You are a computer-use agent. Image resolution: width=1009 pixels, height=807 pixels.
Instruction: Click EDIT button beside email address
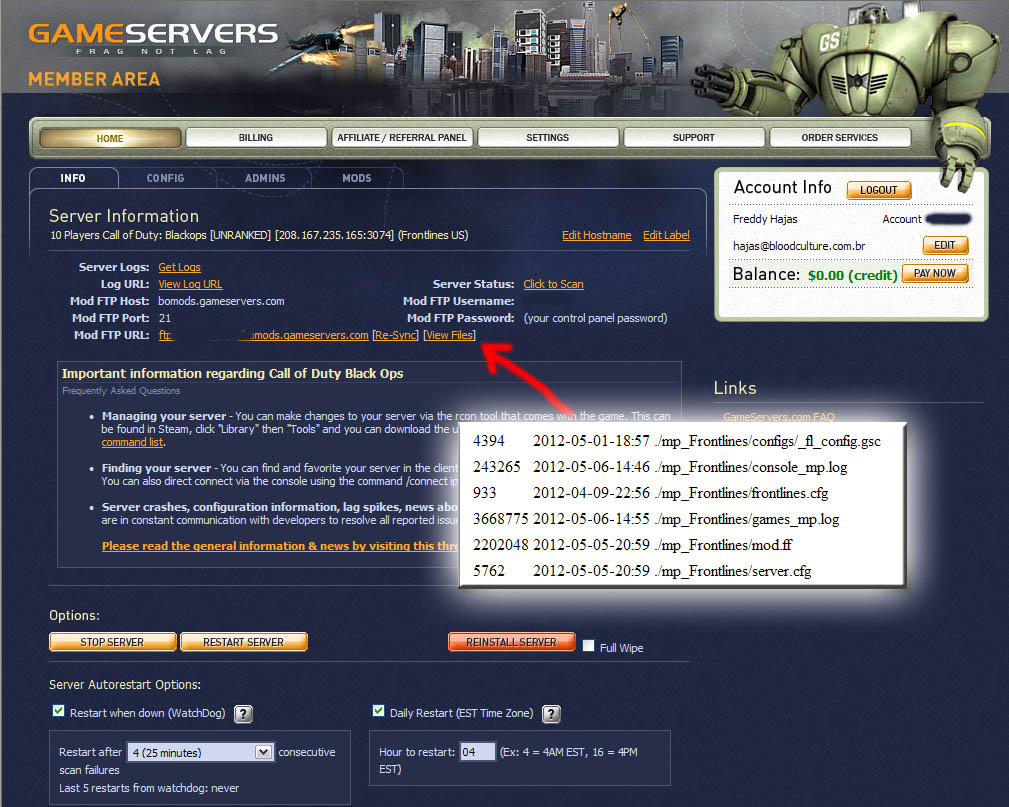945,245
